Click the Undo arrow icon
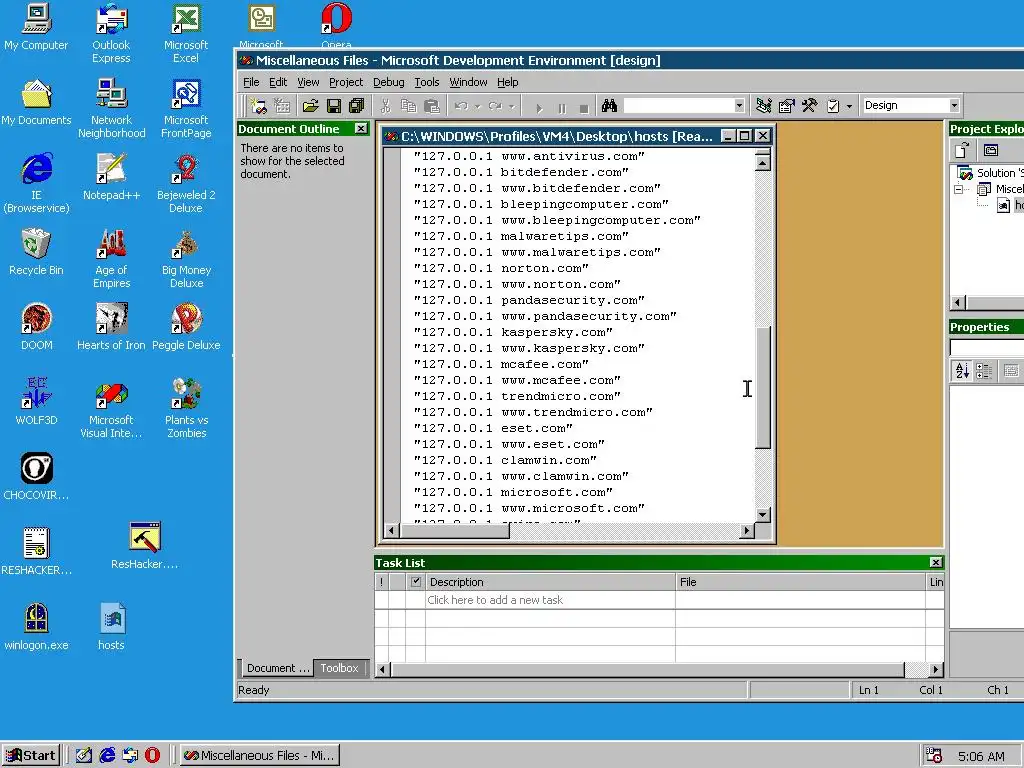The height and width of the screenshot is (768, 1024). [461, 106]
